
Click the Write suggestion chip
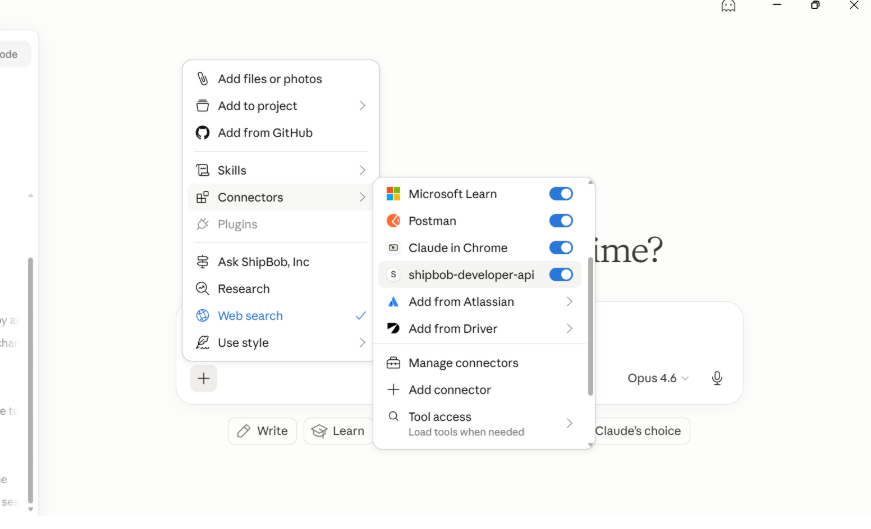(262, 431)
